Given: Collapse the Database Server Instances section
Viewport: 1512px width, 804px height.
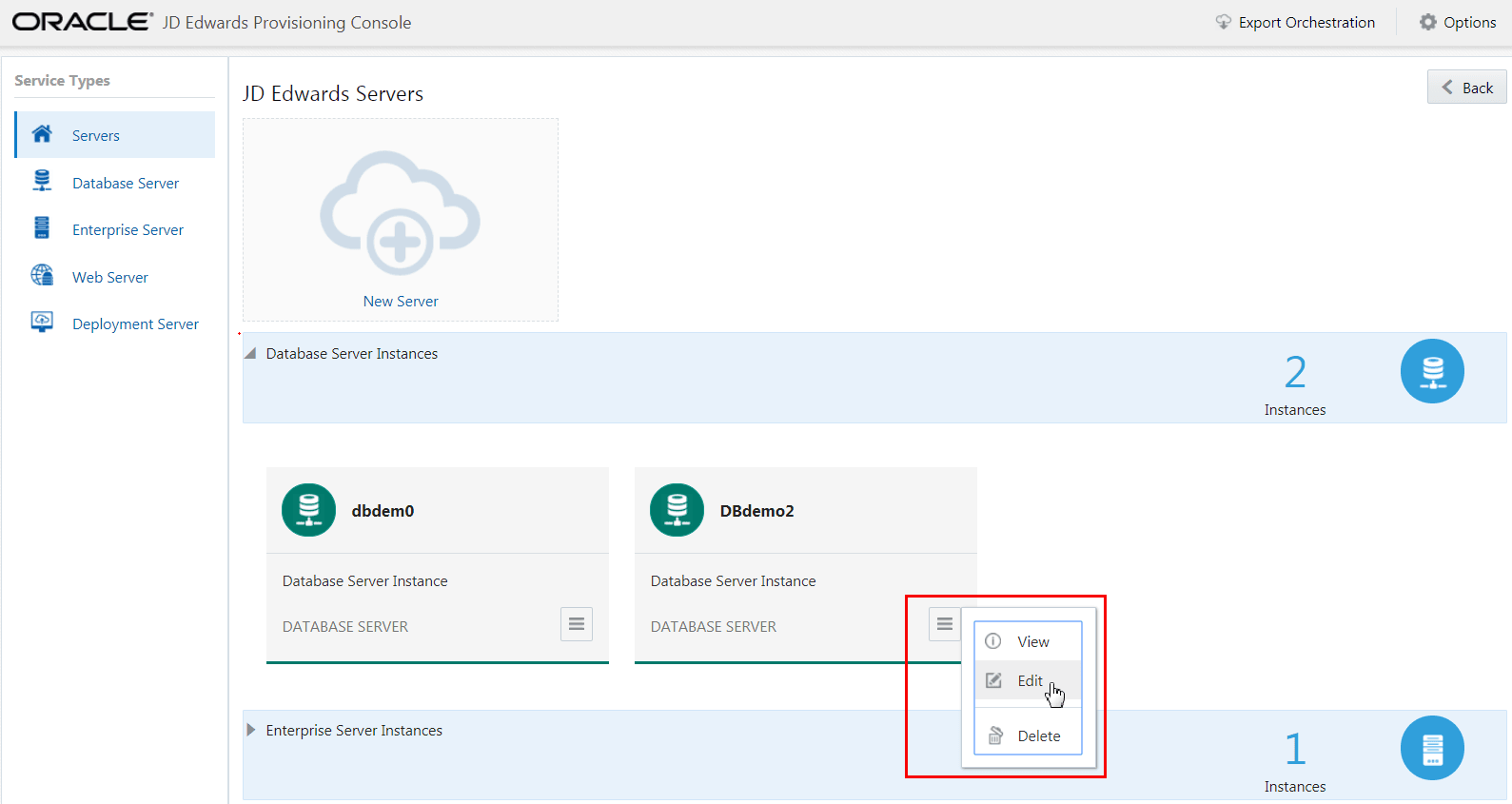Looking at the screenshot, I should point(250,353).
